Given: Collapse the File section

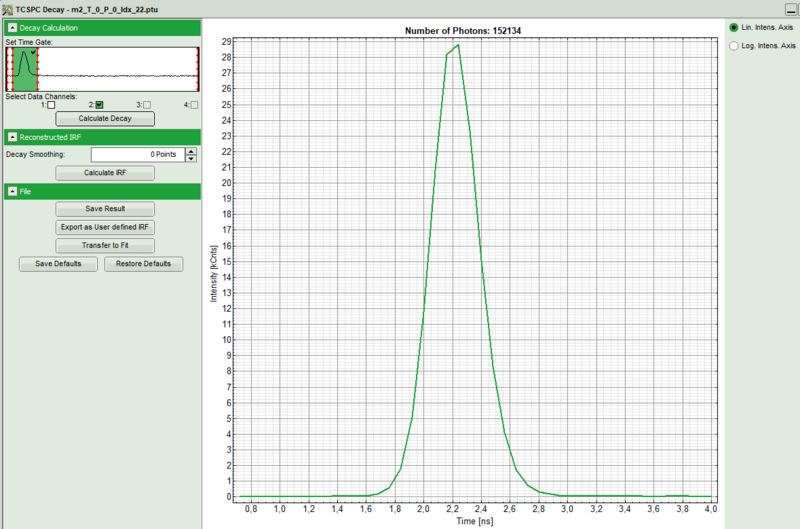Looking at the screenshot, I should (x=11, y=191).
